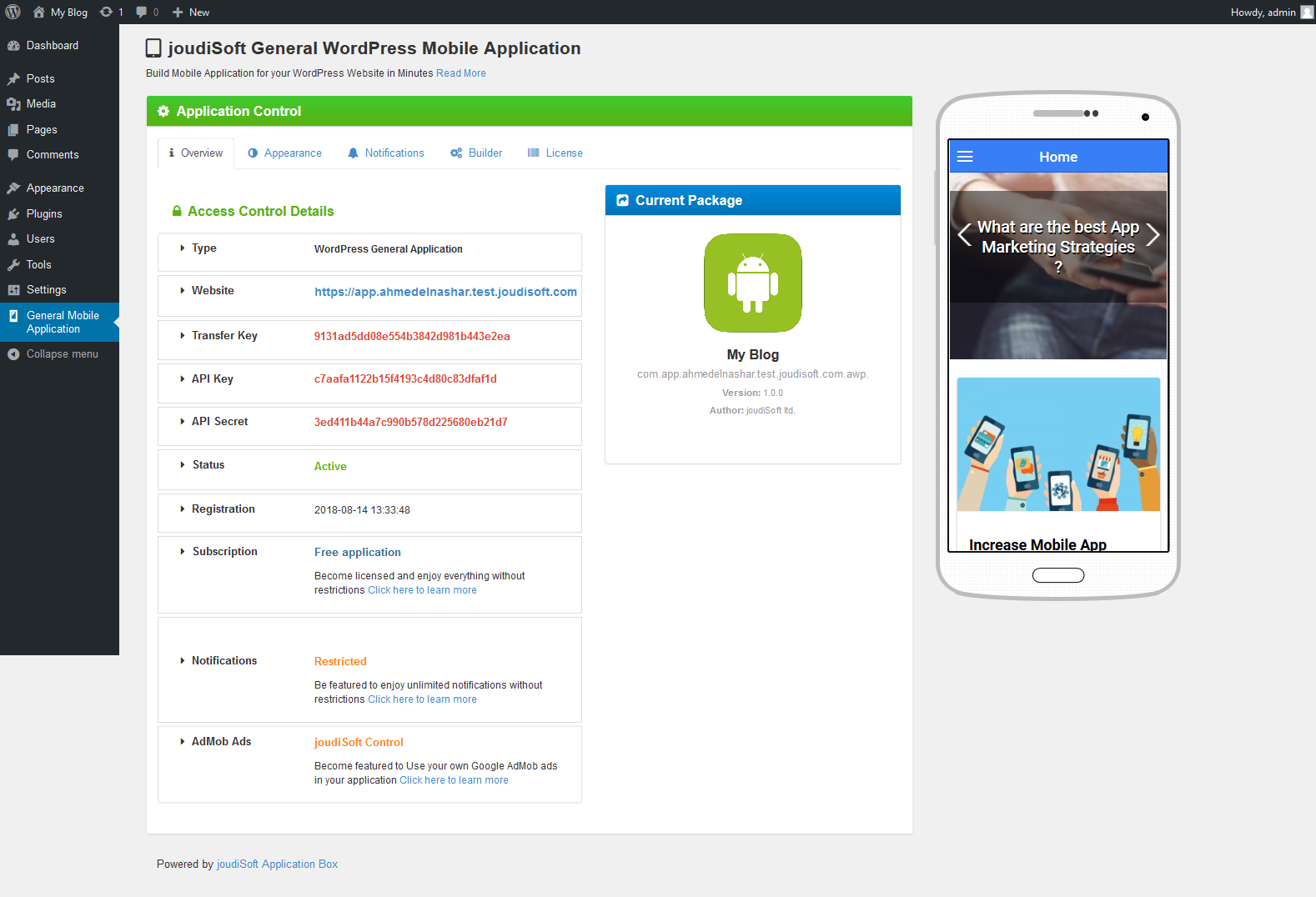Open the Builder tab
Screen dimensions: 1316x897
(476, 153)
